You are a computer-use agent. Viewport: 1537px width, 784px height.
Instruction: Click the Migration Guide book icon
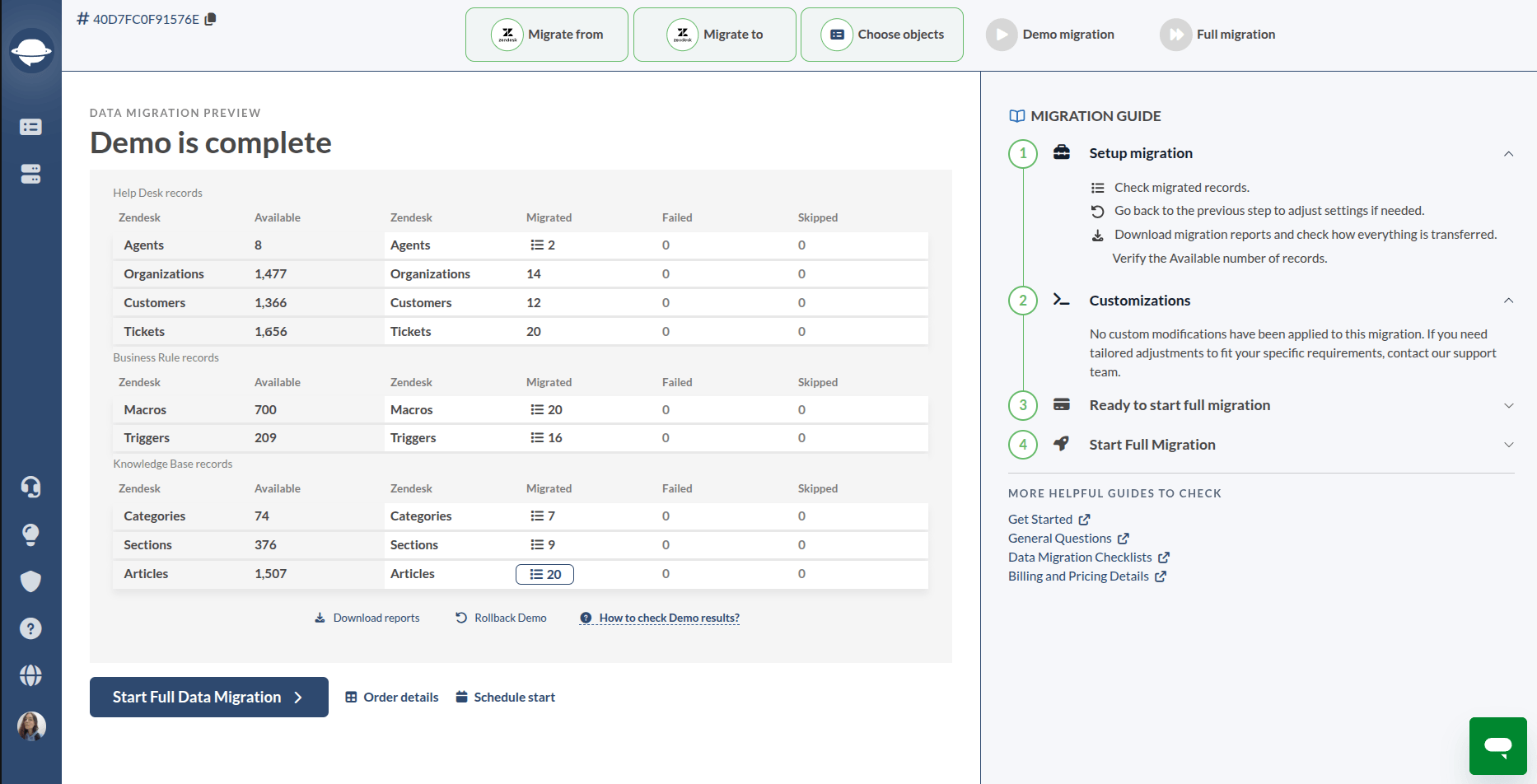point(1017,116)
